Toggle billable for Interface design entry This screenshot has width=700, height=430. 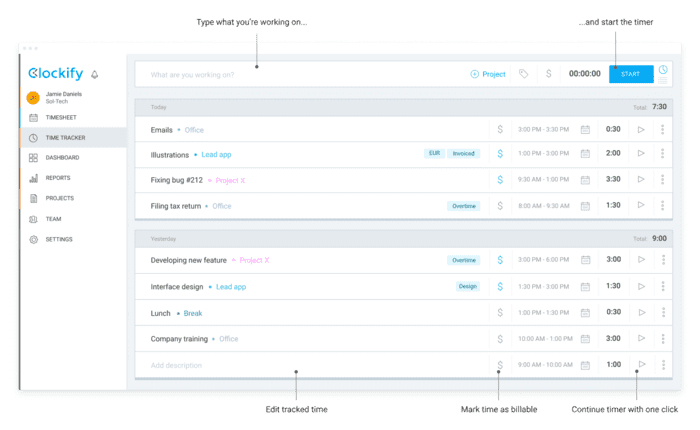[x=500, y=286]
